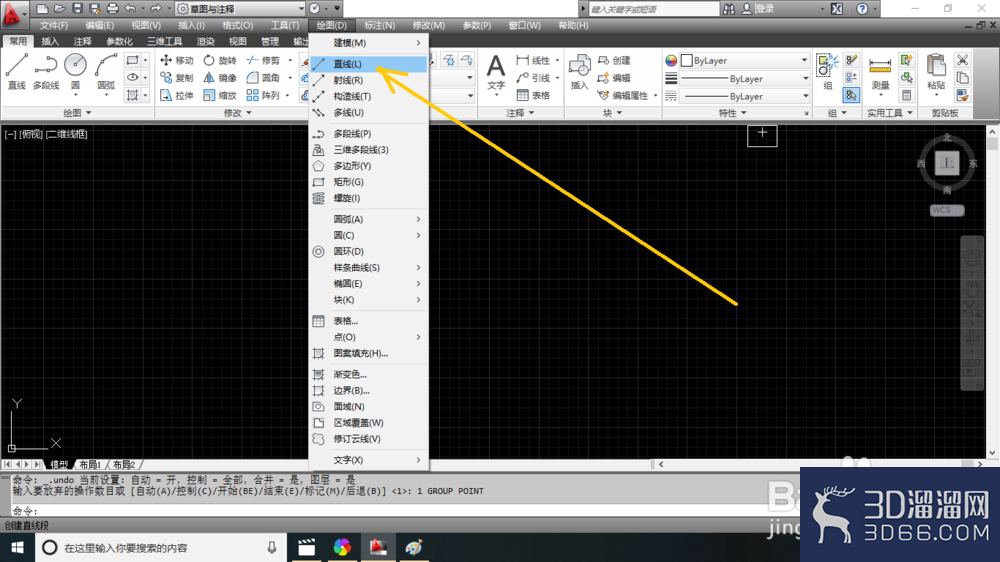
Task: Open the 草图与注释 workspace dropdown
Action: click(240, 9)
